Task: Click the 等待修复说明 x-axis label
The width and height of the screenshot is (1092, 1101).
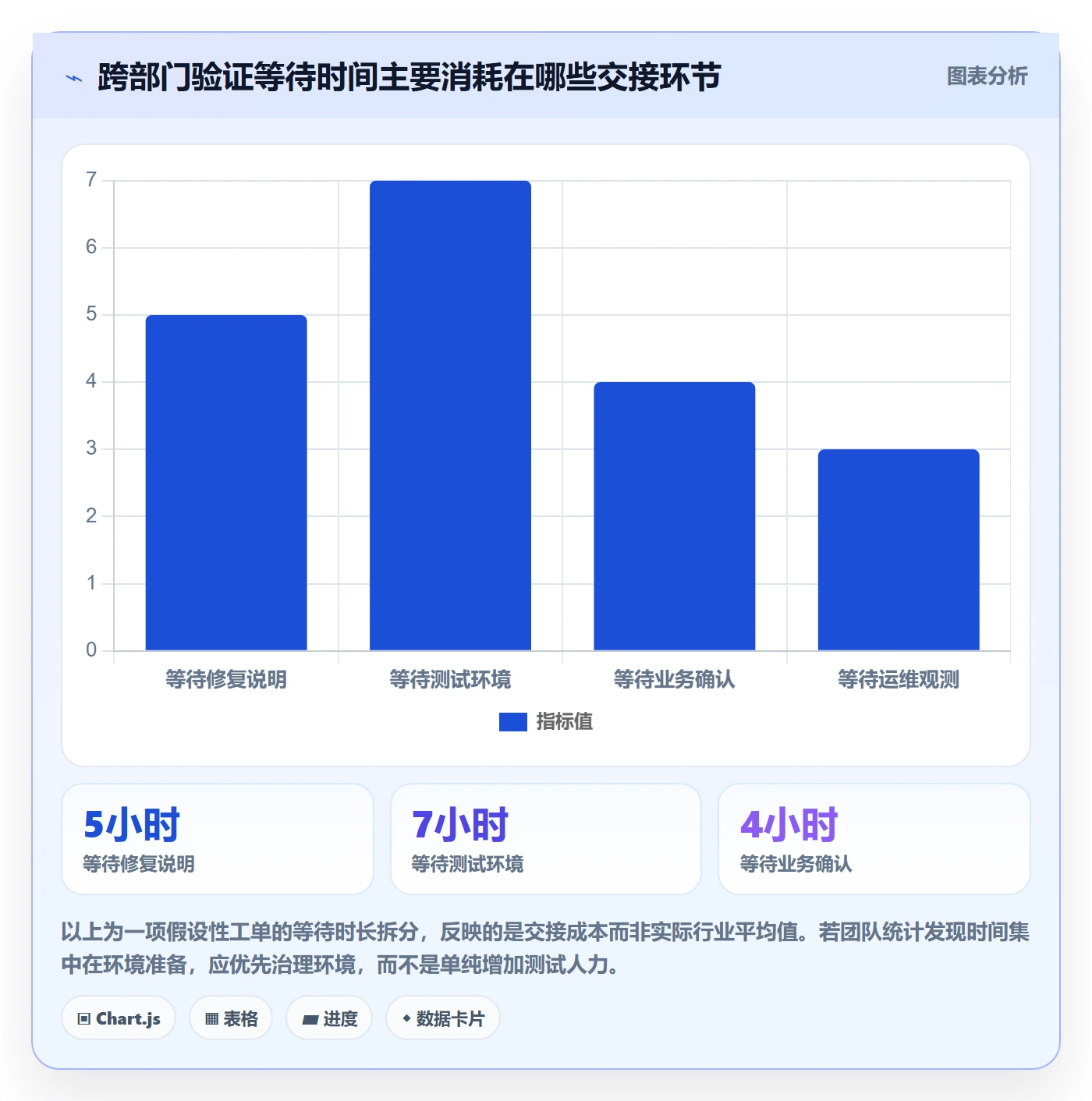Action: pyautogui.click(x=226, y=680)
